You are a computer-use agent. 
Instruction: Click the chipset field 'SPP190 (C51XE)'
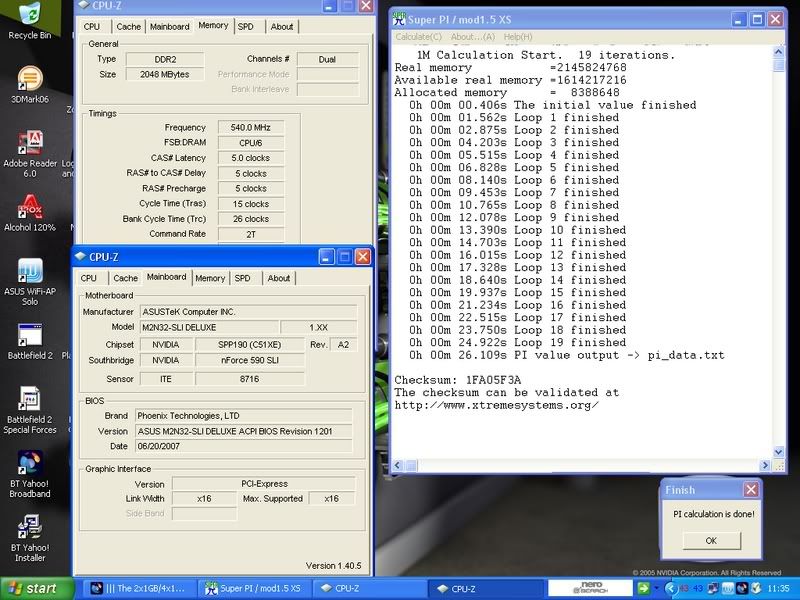point(249,345)
